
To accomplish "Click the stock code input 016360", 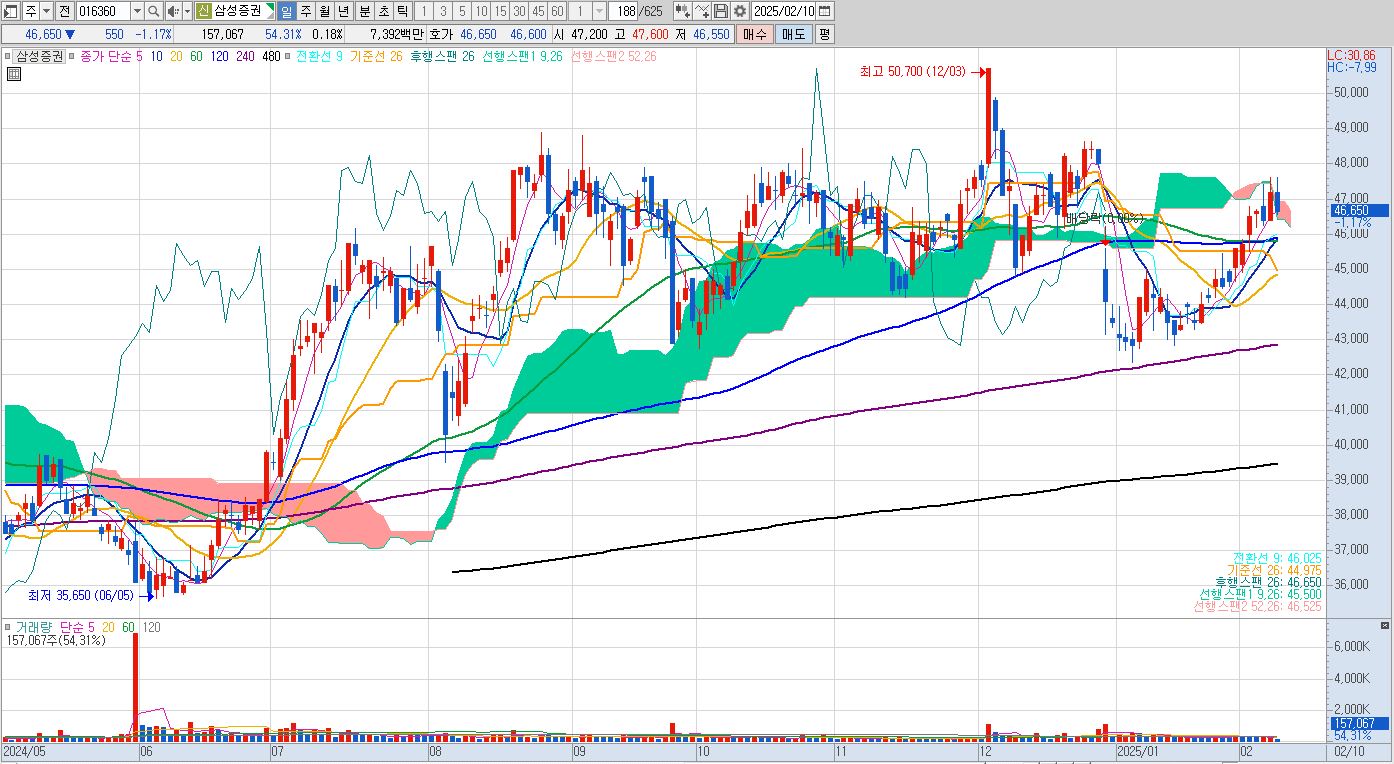I will (x=103, y=11).
